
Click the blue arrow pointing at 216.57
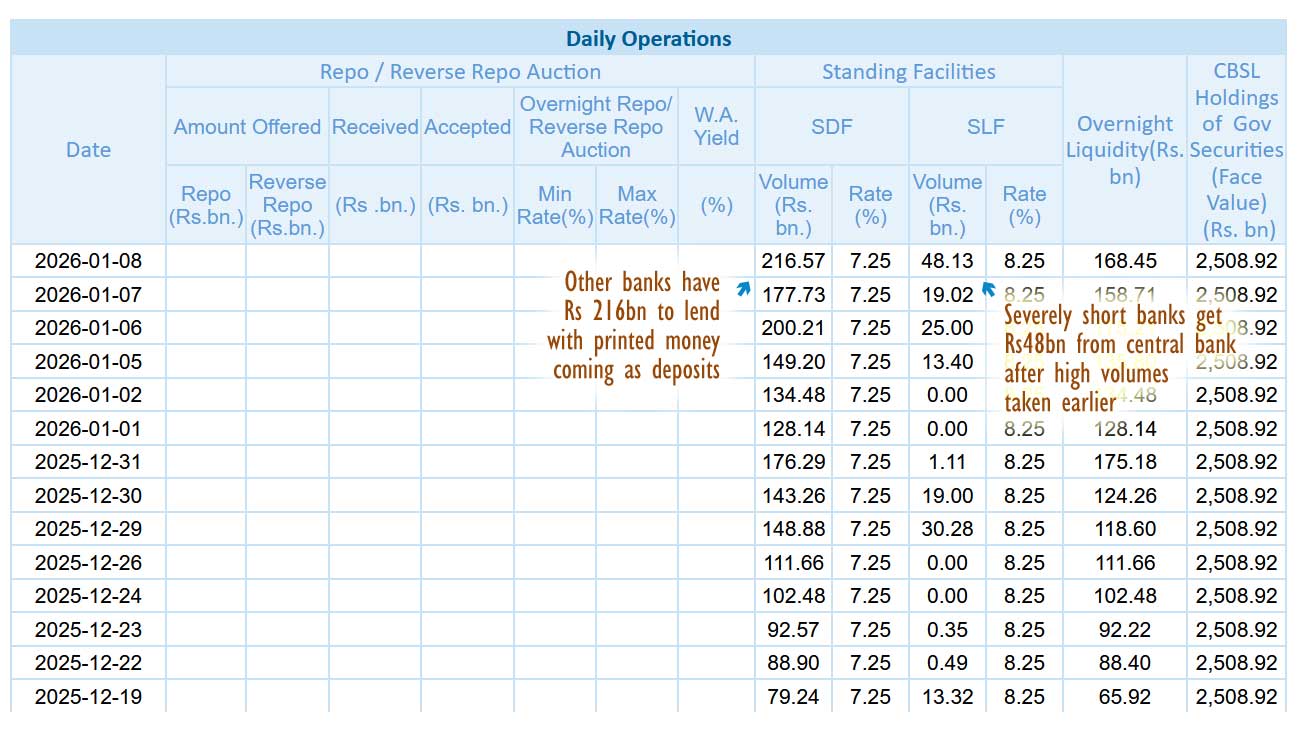(743, 289)
